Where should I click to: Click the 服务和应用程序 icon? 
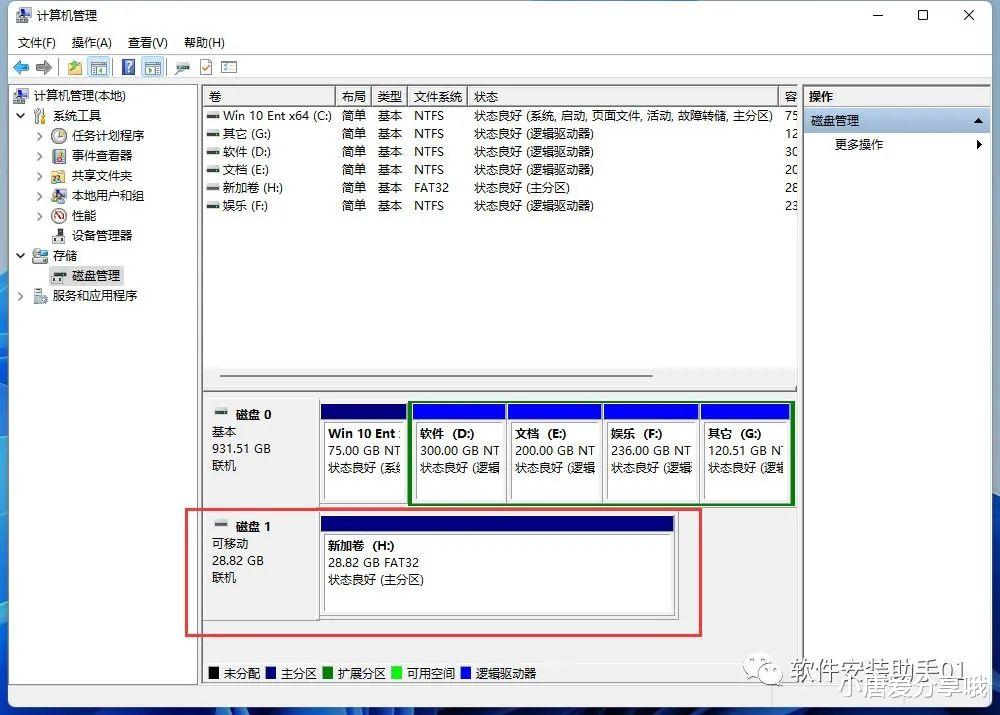[x=40, y=296]
